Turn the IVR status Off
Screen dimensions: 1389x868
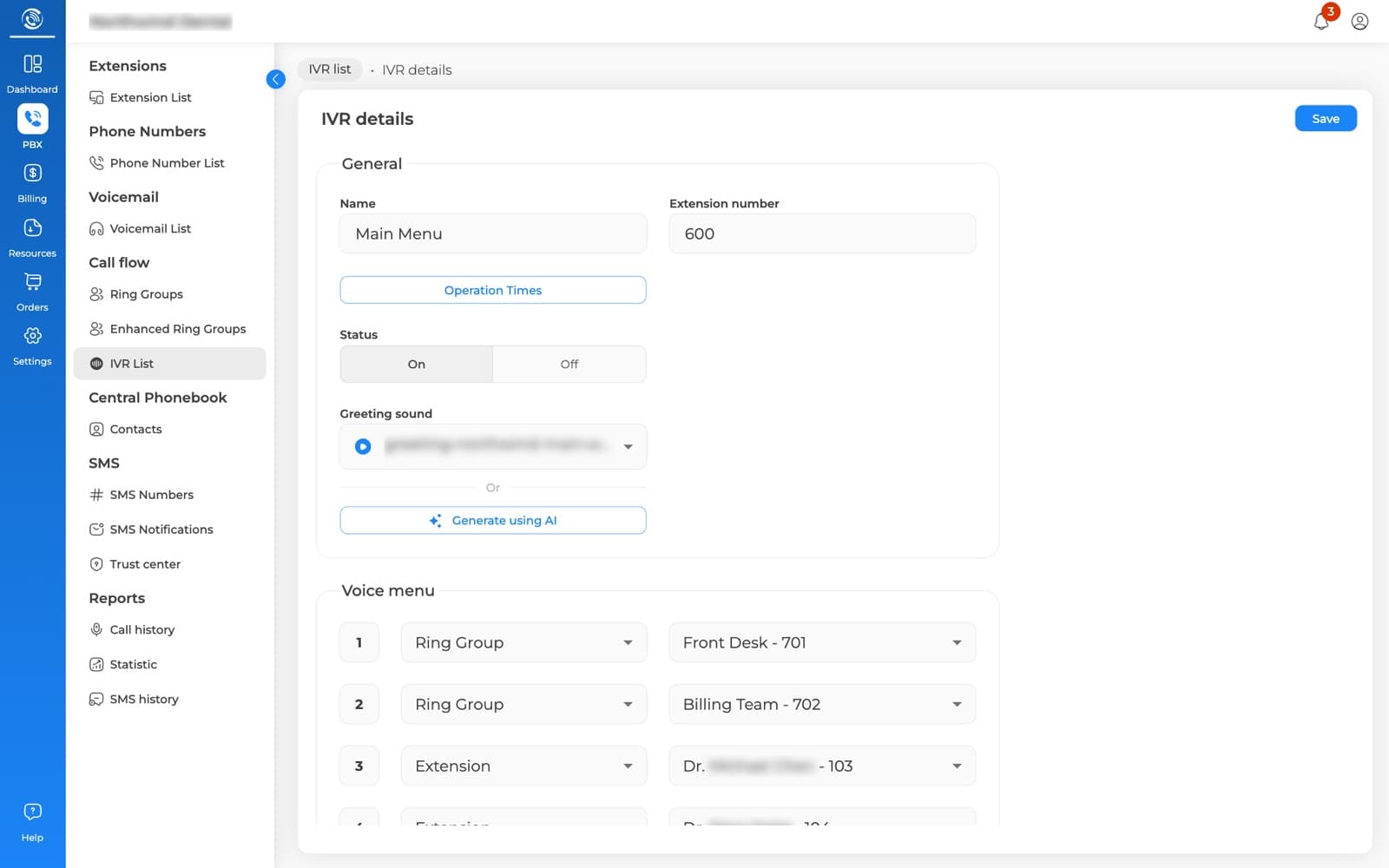569,364
